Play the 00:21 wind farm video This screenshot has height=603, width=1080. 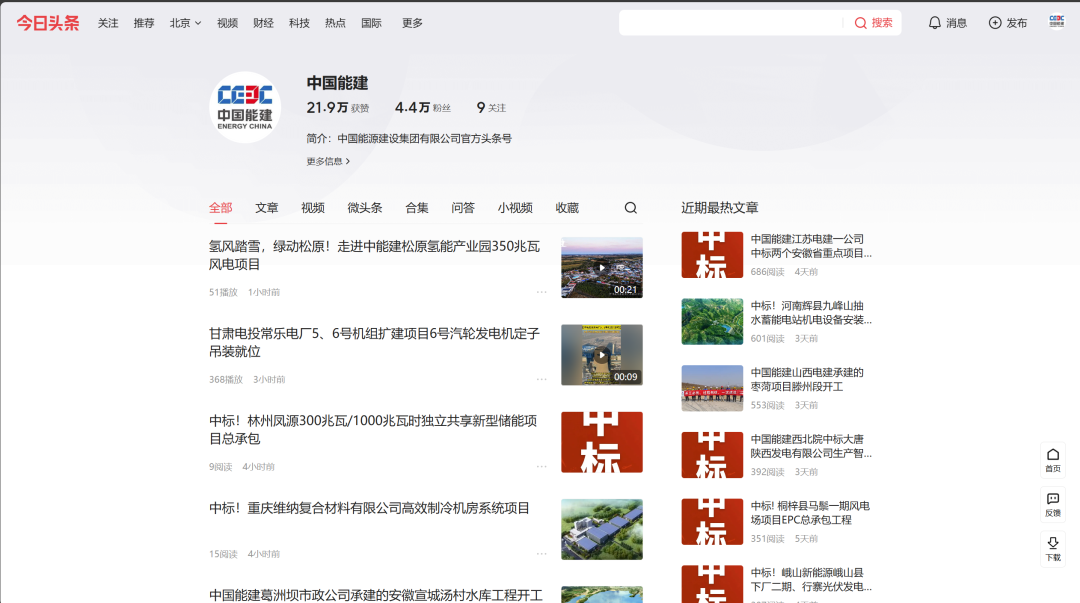coord(601,267)
